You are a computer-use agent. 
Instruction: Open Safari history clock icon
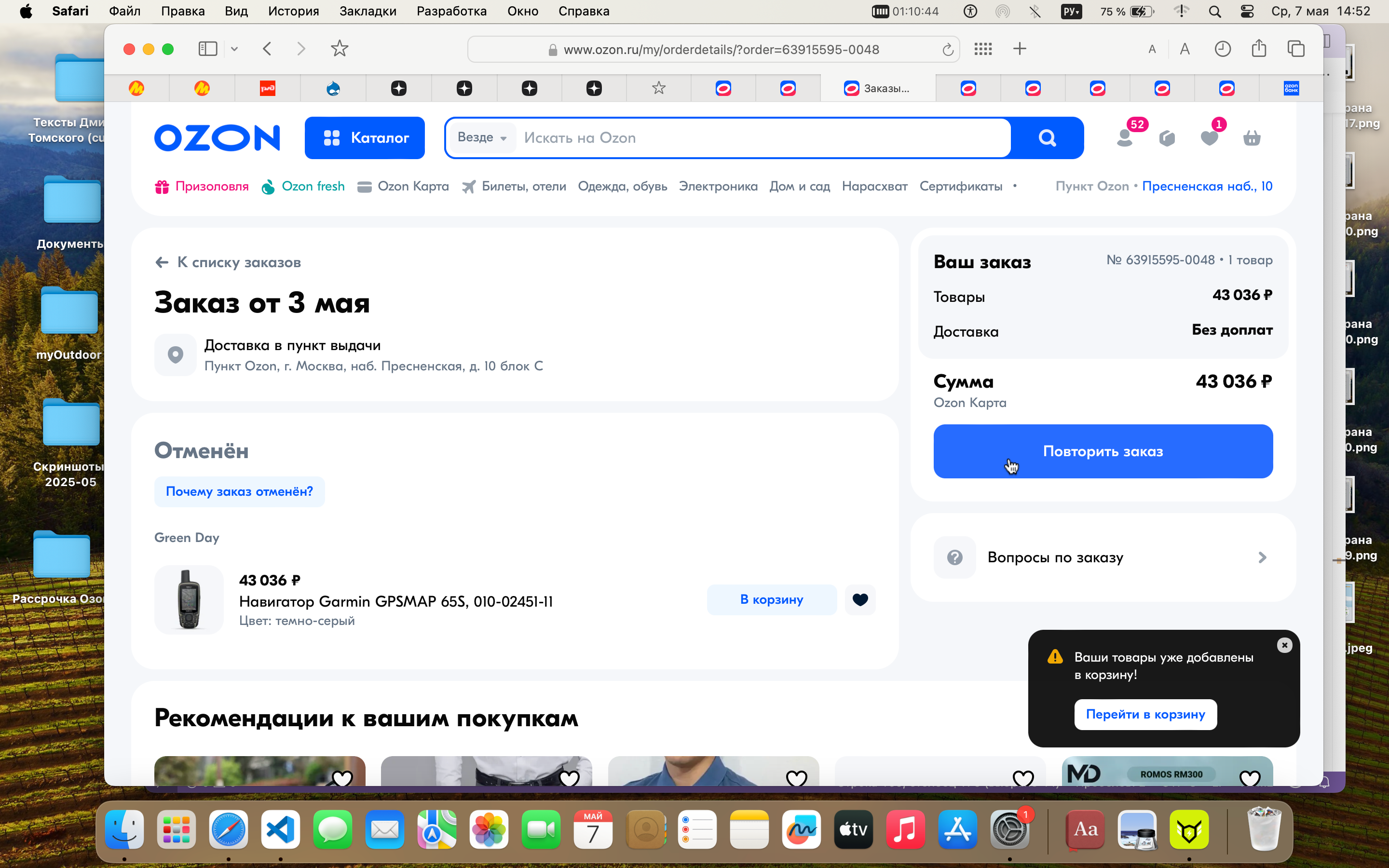coord(1223,49)
